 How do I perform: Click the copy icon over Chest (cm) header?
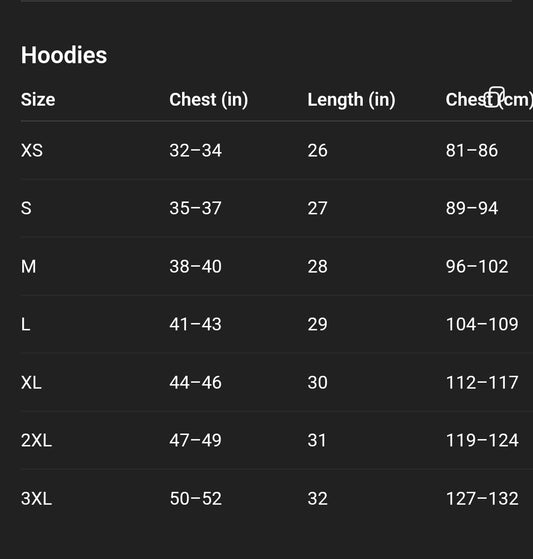click(x=496, y=97)
